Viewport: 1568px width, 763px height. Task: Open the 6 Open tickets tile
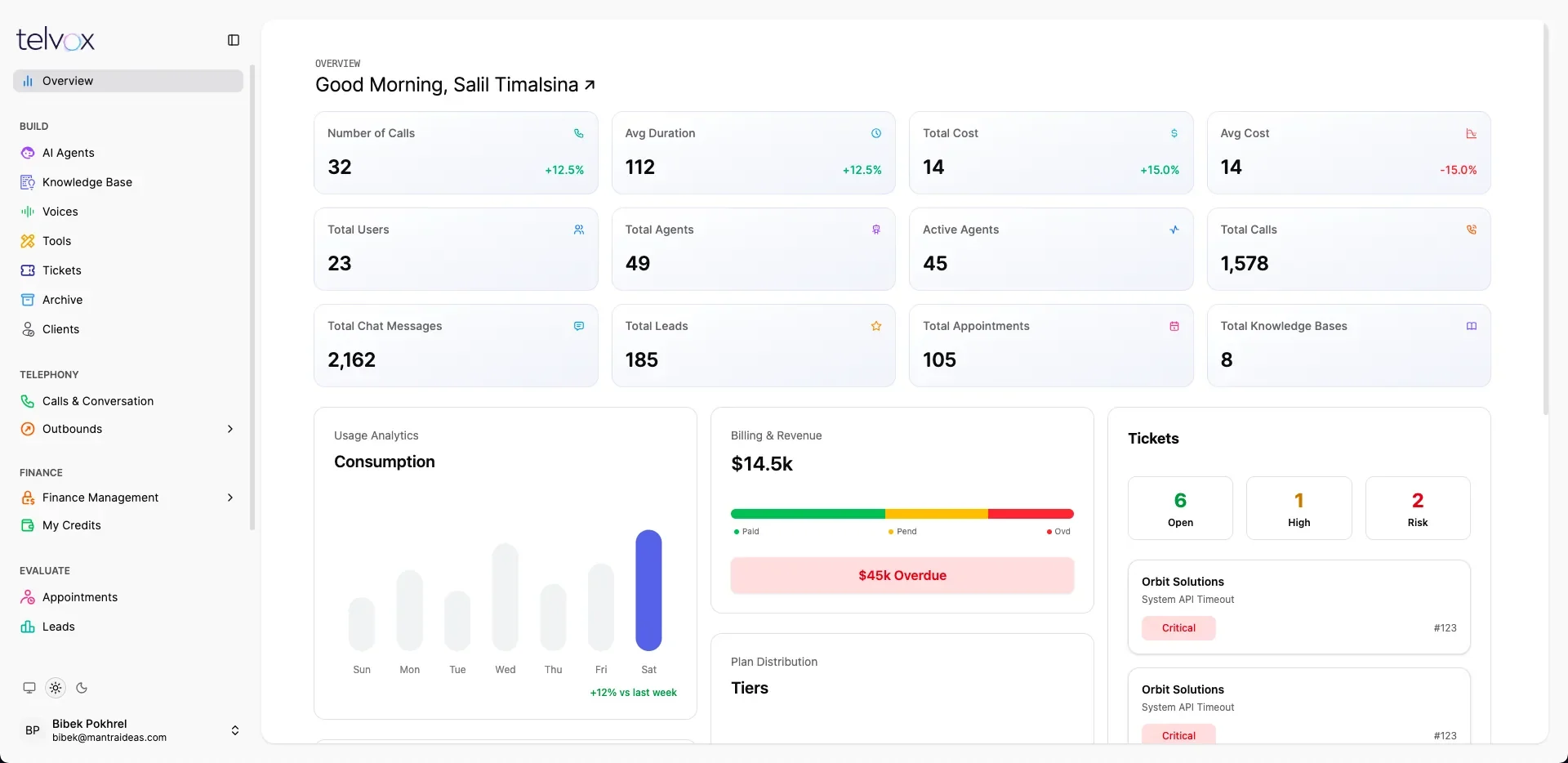(x=1180, y=508)
